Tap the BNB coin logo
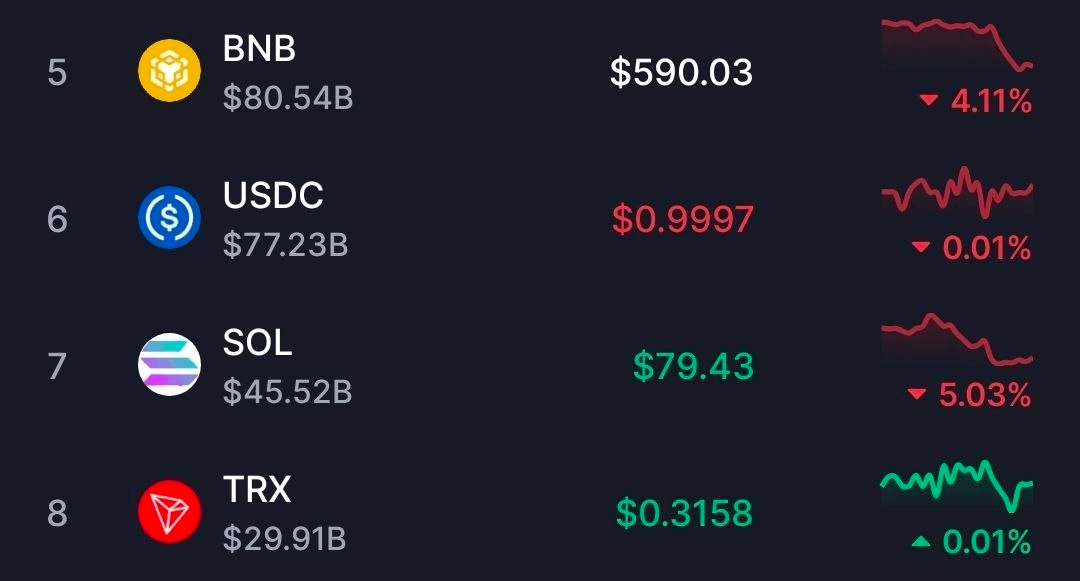 169,71
